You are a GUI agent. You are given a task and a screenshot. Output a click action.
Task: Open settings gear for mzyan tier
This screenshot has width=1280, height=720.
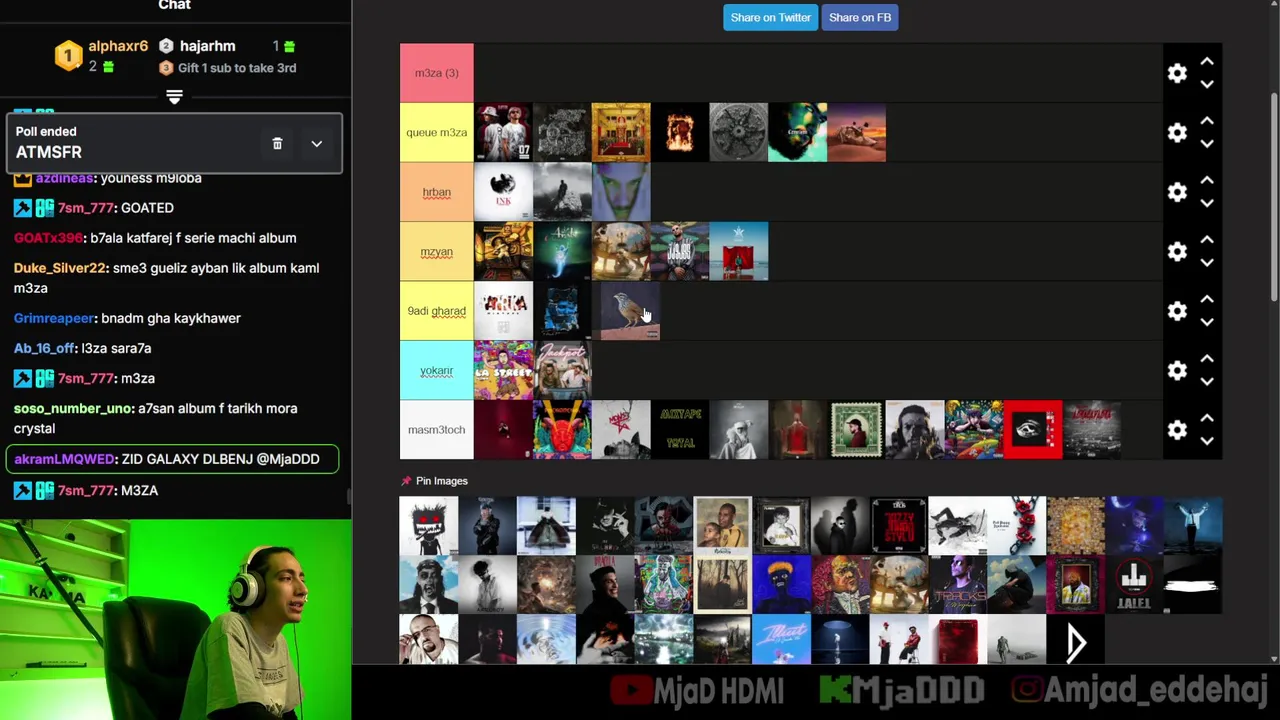point(1177,252)
